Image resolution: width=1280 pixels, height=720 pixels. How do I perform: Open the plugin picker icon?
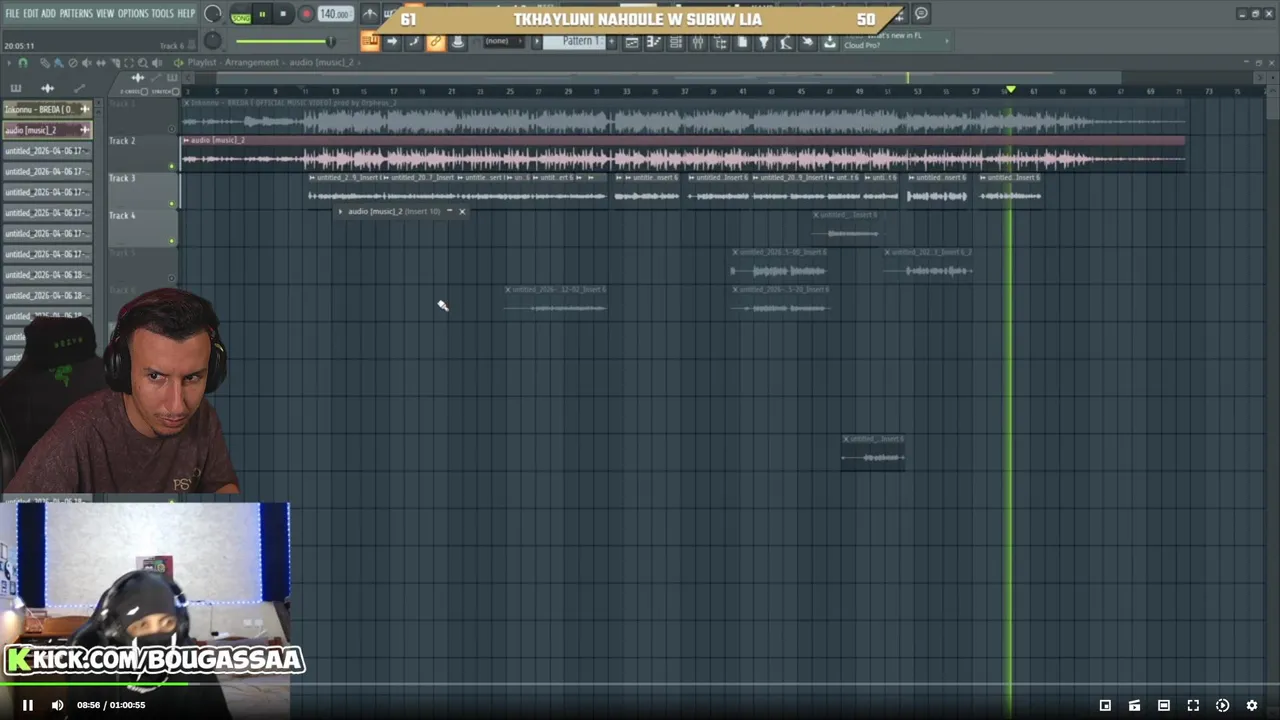click(x=720, y=42)
